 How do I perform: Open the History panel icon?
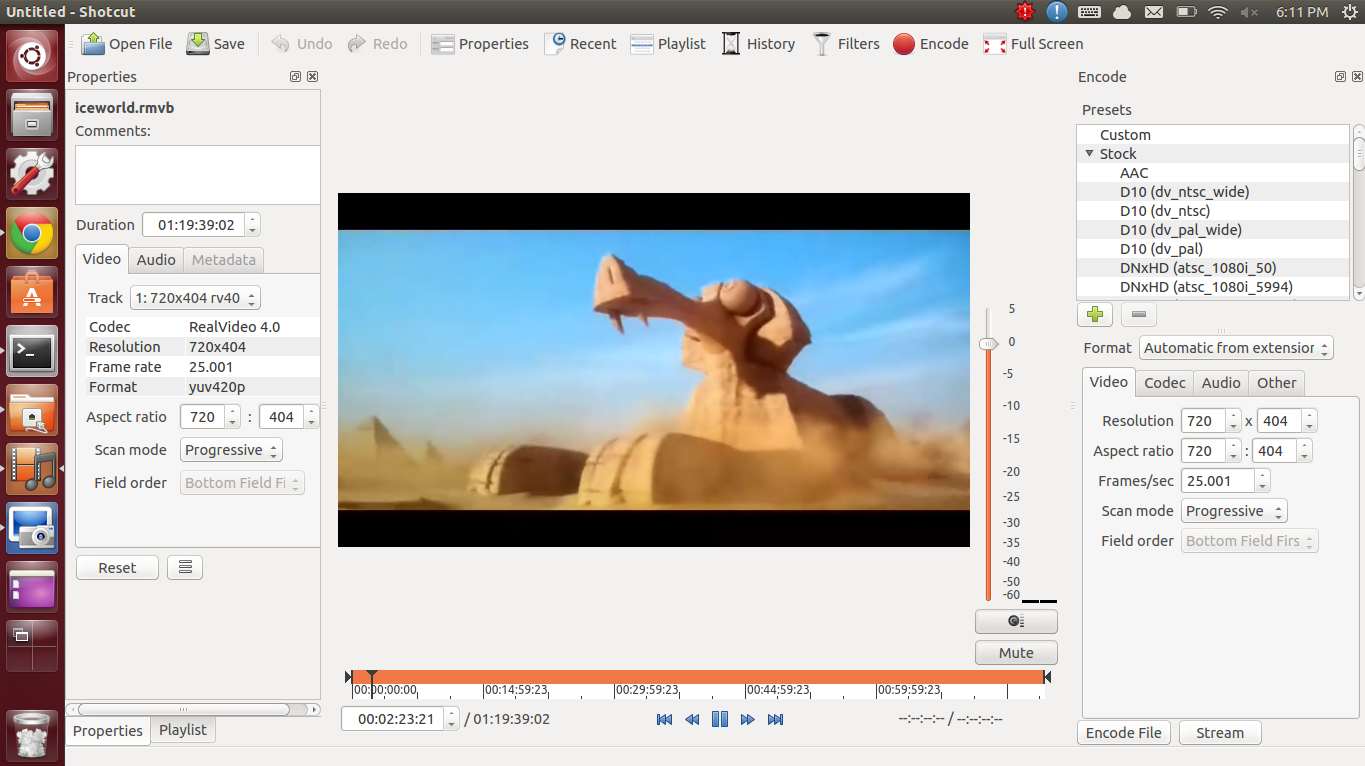(x=731, y=44)
